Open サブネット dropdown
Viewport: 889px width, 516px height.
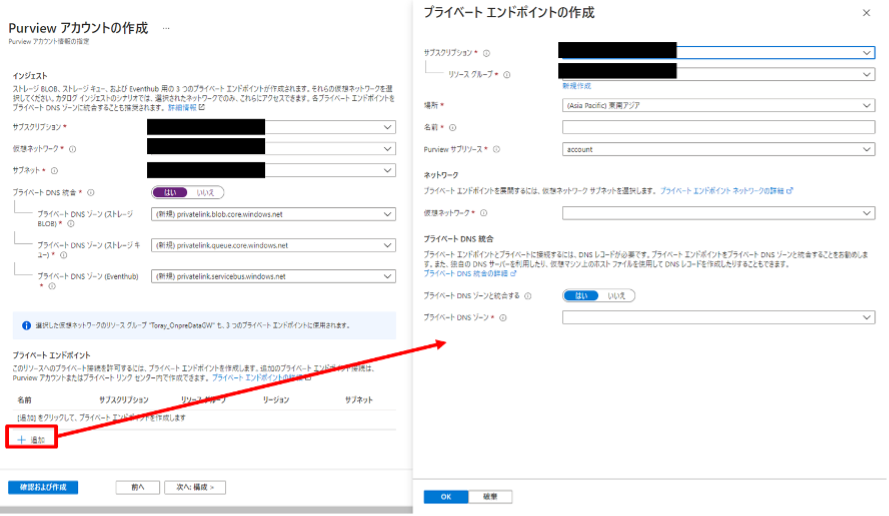tap(271, 170)
